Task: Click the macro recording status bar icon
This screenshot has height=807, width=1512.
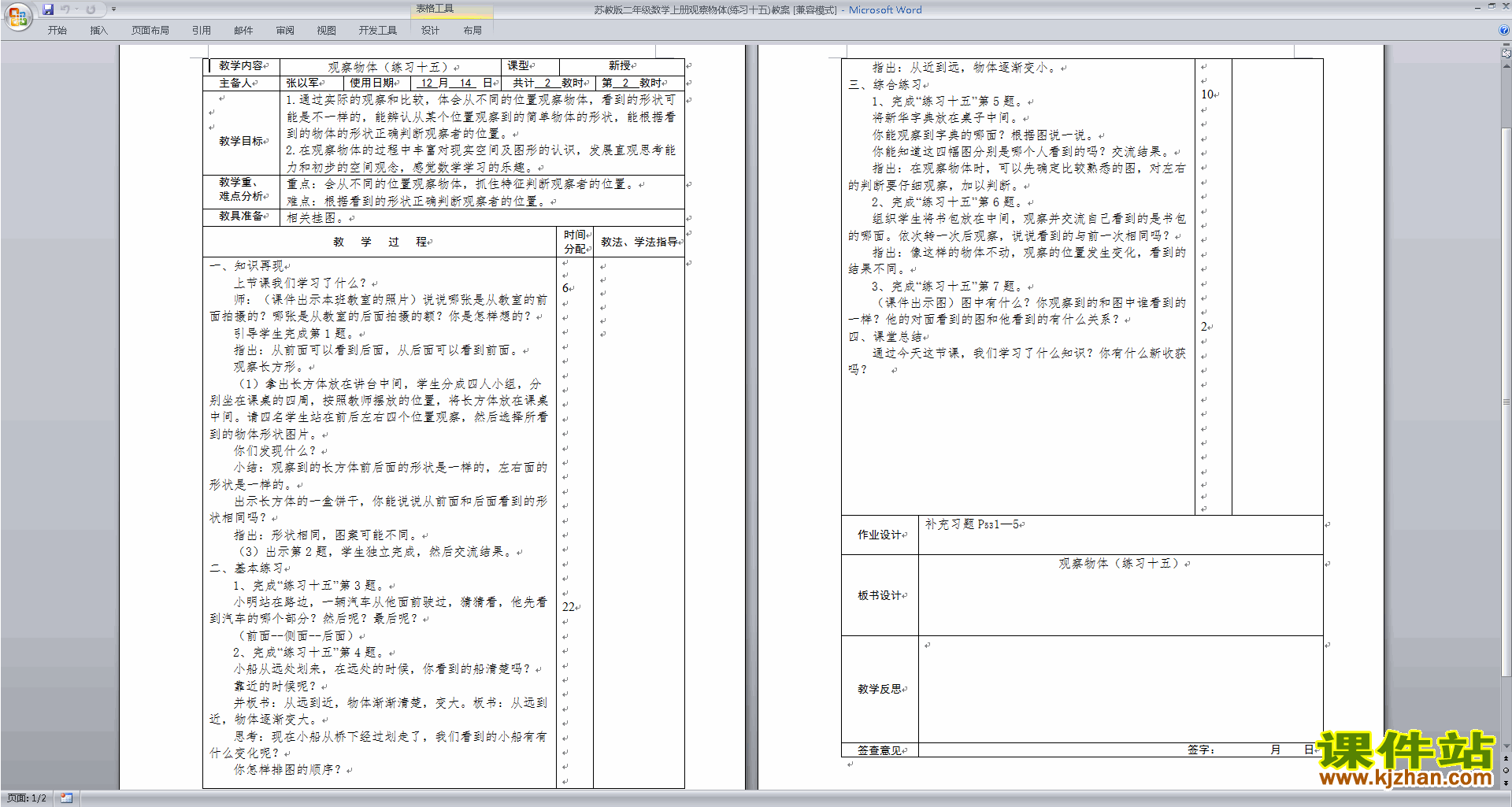Action: [67, 798]
